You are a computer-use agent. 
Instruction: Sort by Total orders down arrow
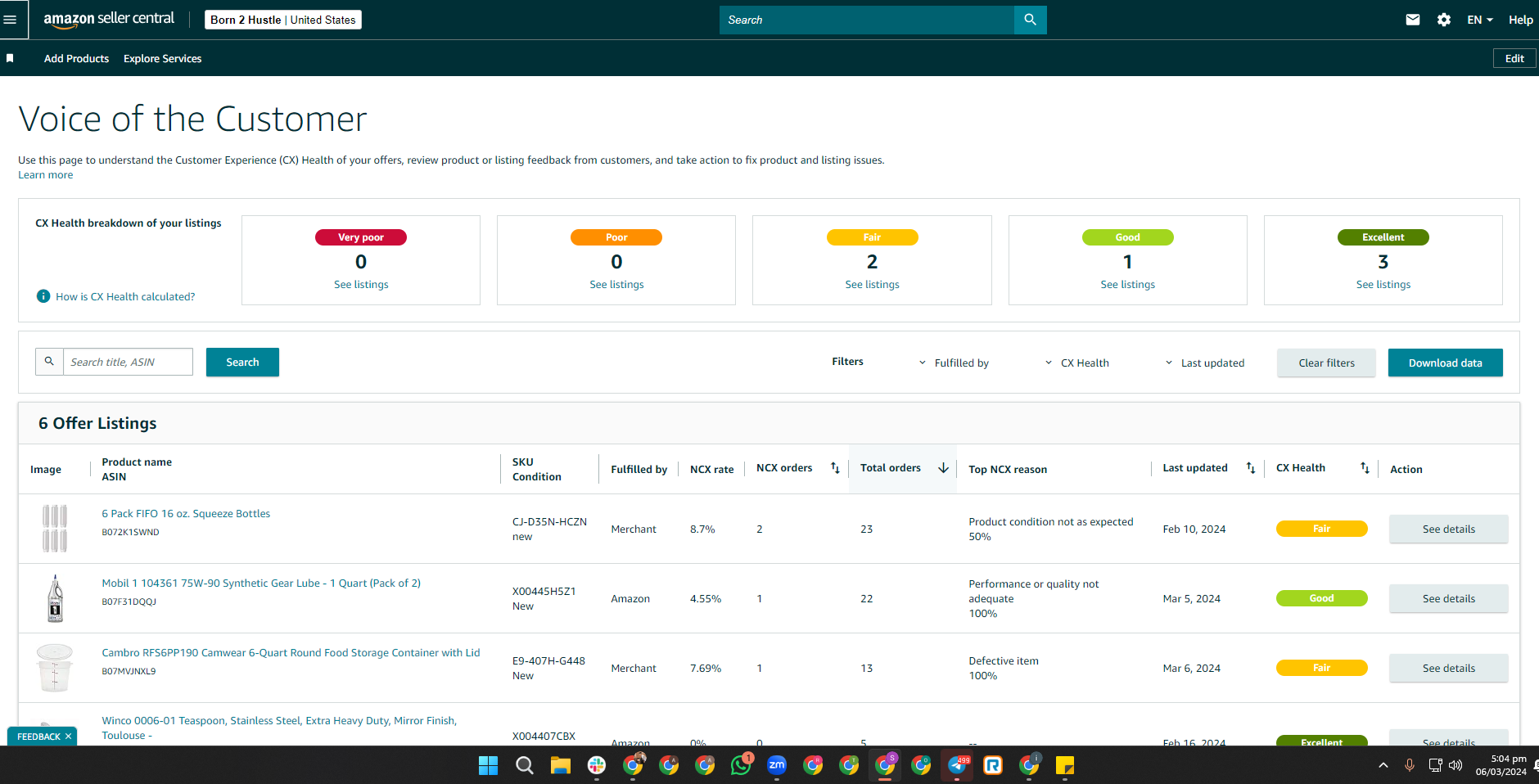(x=943, y=468)
